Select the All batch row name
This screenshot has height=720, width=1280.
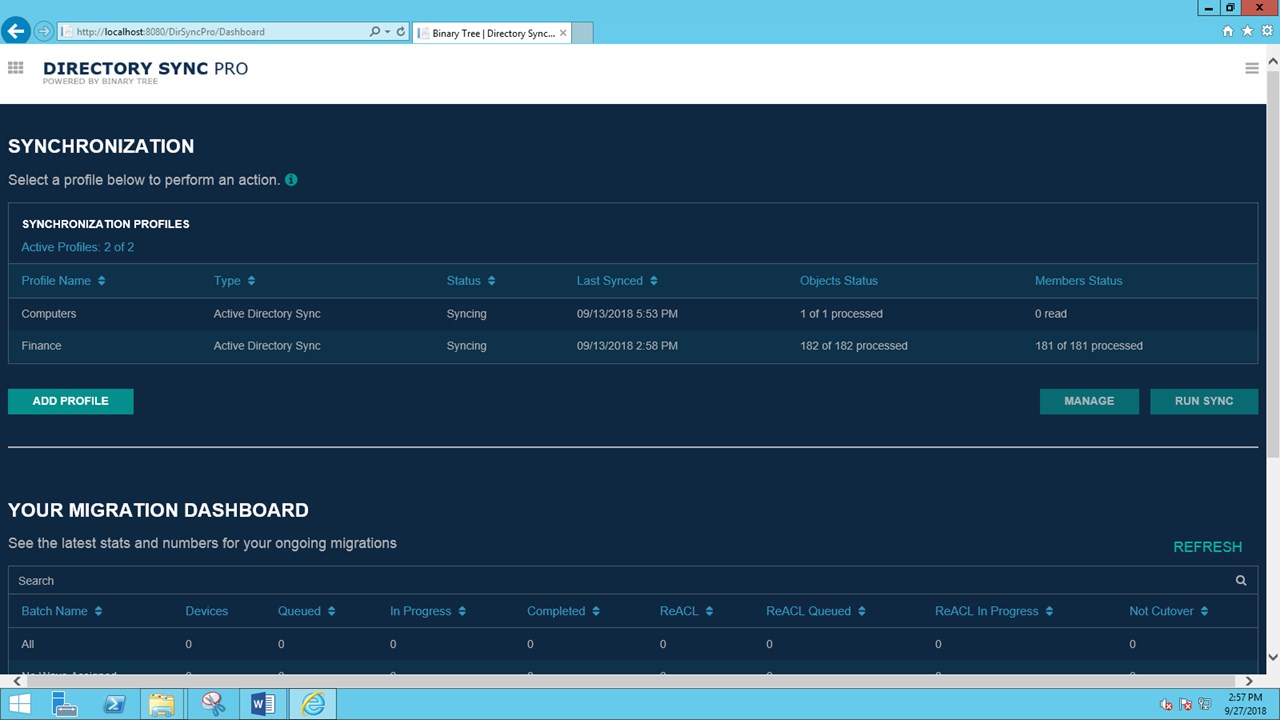(x=28, y=644)
